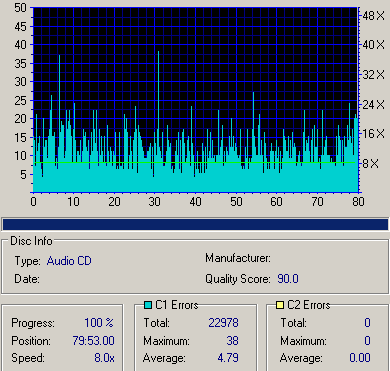Click the C2 Errors total value
This screenshot has height=371, width=390.
click(x=367, y=323)
